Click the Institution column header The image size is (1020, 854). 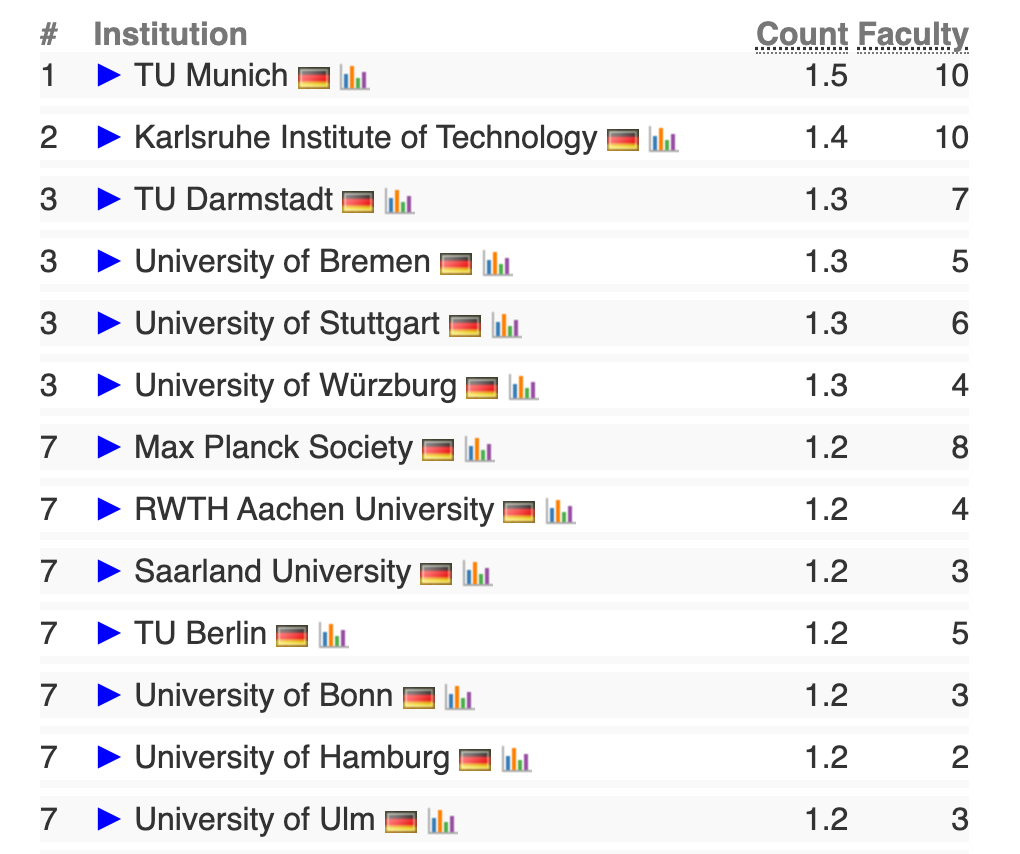click(x=171, y=33)
